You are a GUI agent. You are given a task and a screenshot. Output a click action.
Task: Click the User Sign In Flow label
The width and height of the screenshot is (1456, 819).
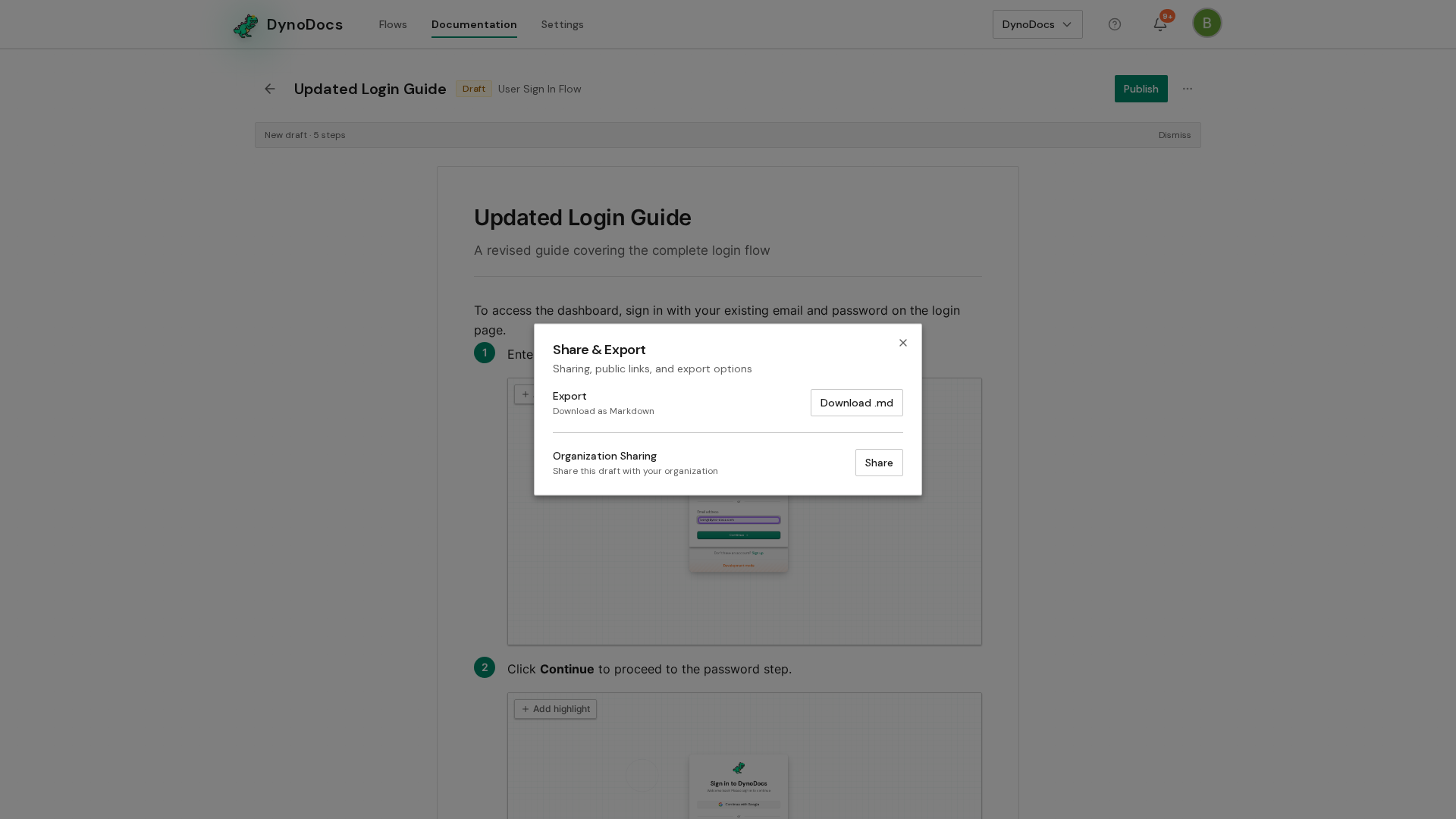click(x=539, y=89)
